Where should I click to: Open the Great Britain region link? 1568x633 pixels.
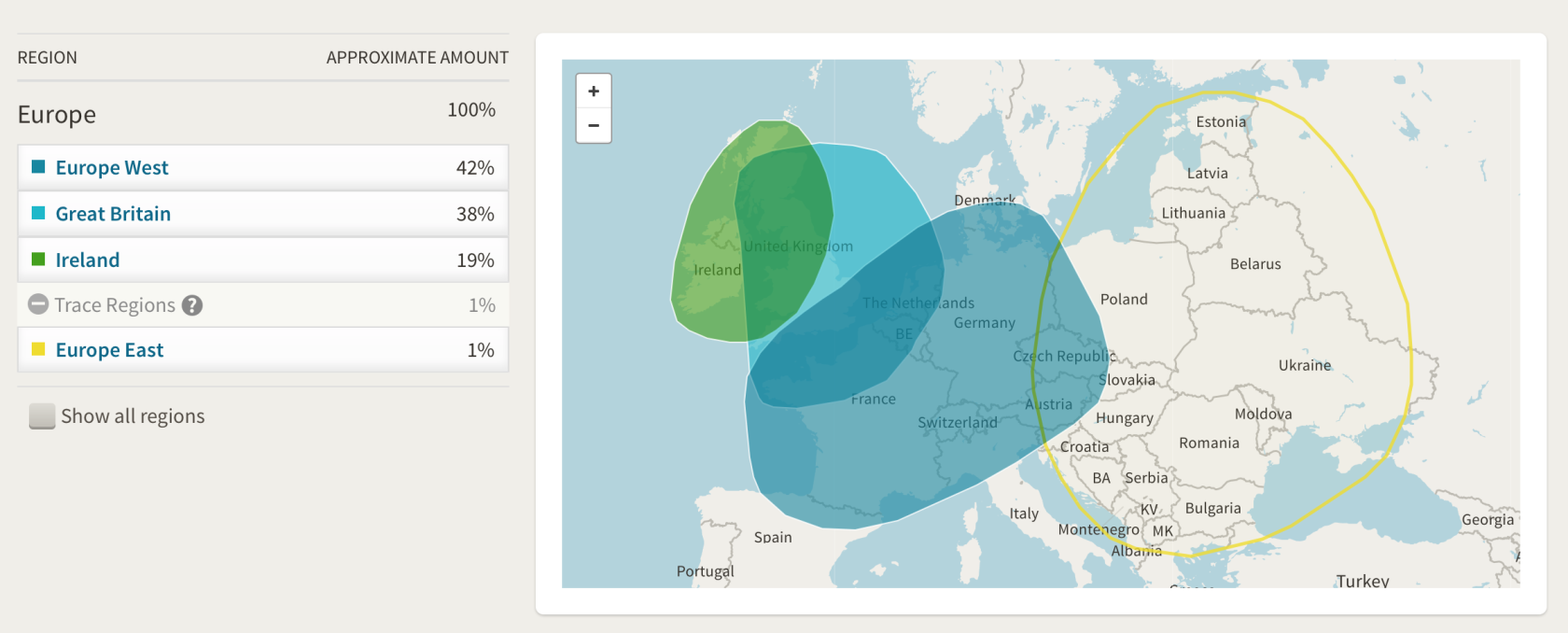click(113, 214)
